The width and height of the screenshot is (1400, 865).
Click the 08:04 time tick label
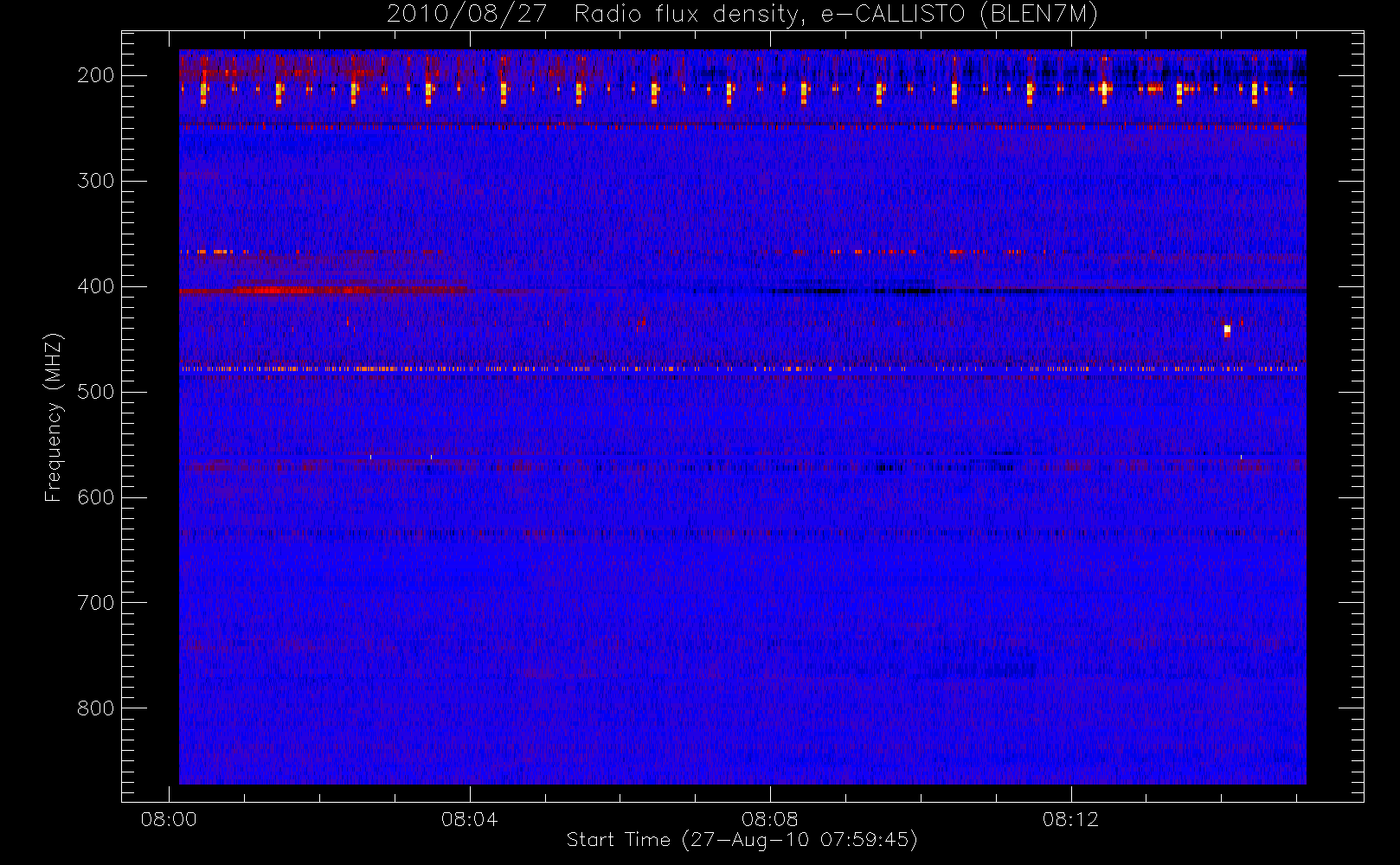[x=469, y=819]
